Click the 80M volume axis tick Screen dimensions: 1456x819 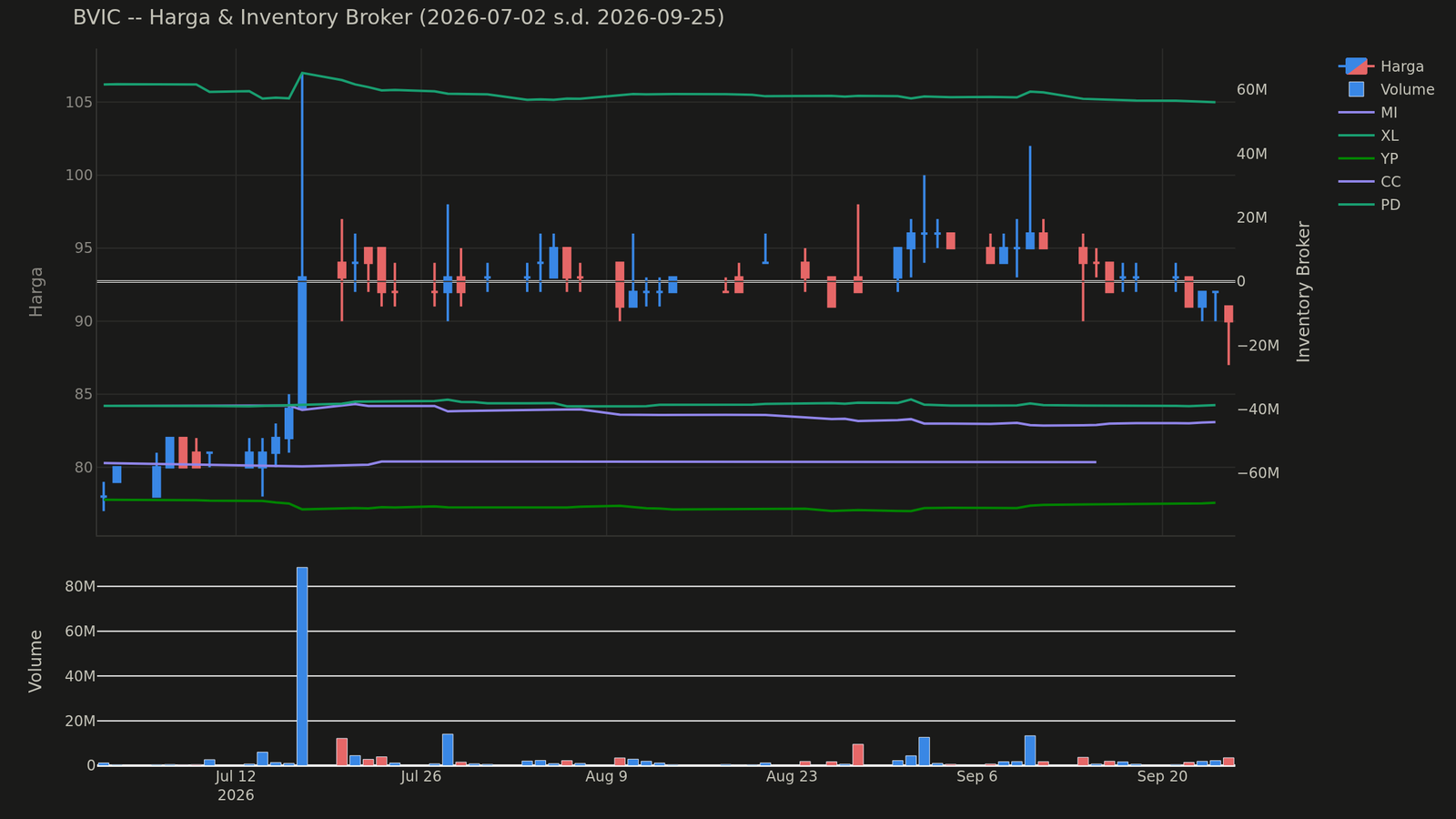[78, 586]
